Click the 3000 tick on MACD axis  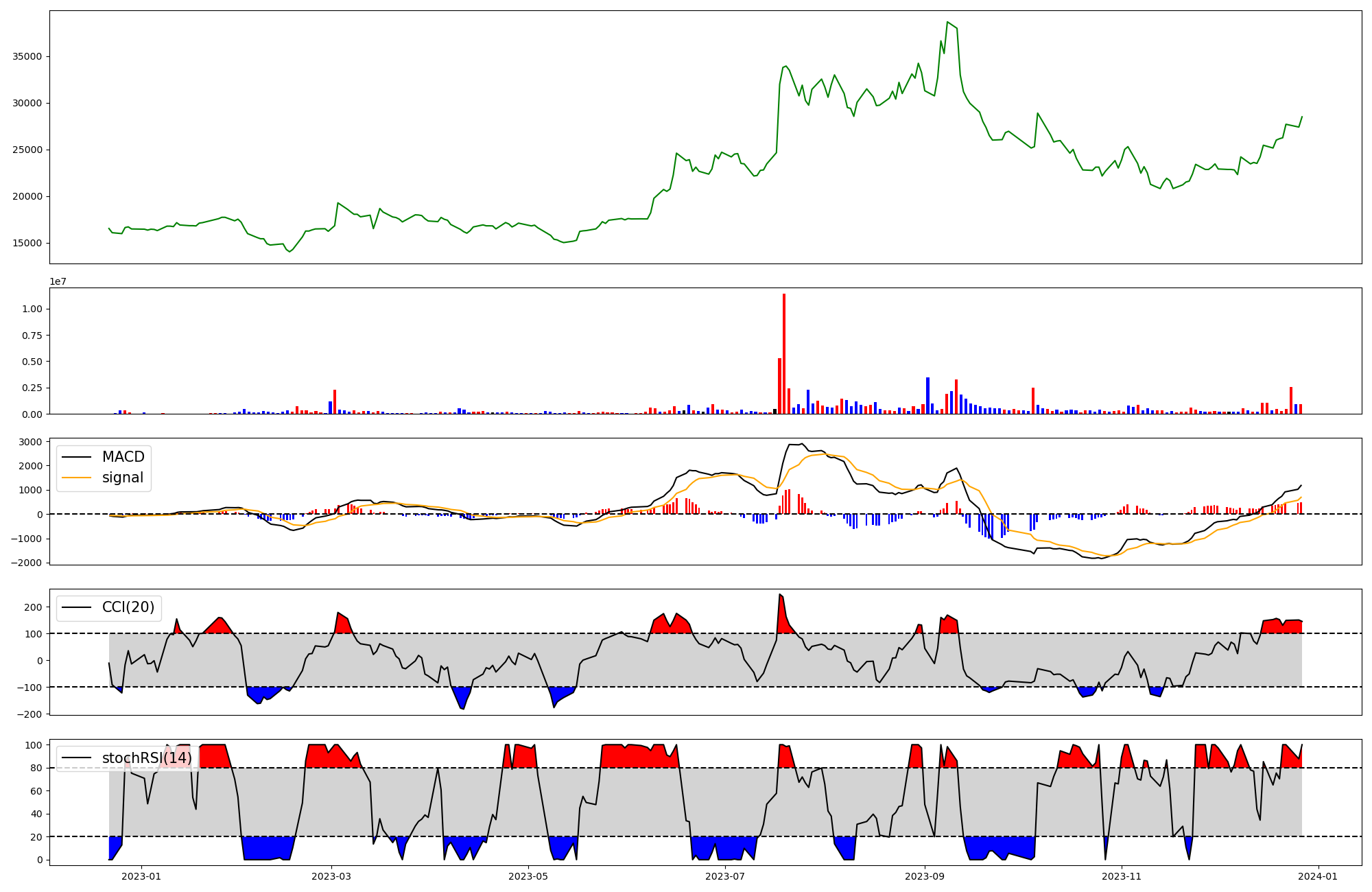pyautogui.click(x=32, y=442)
